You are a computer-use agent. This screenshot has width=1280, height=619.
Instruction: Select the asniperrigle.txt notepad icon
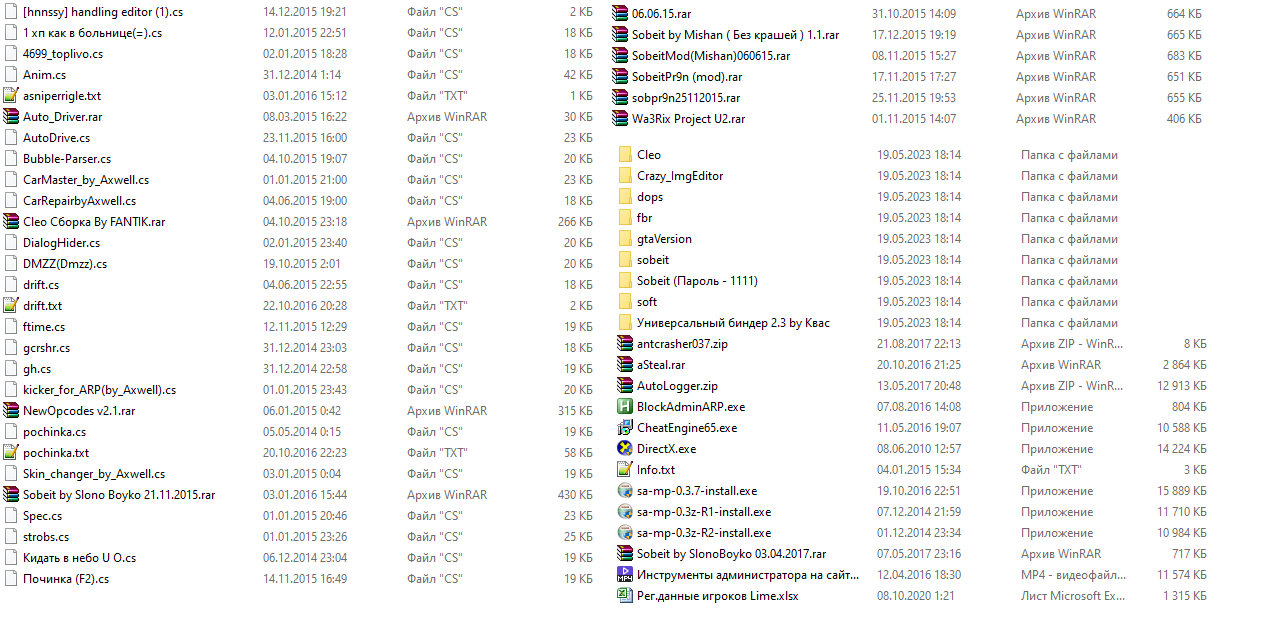[11, 96]
